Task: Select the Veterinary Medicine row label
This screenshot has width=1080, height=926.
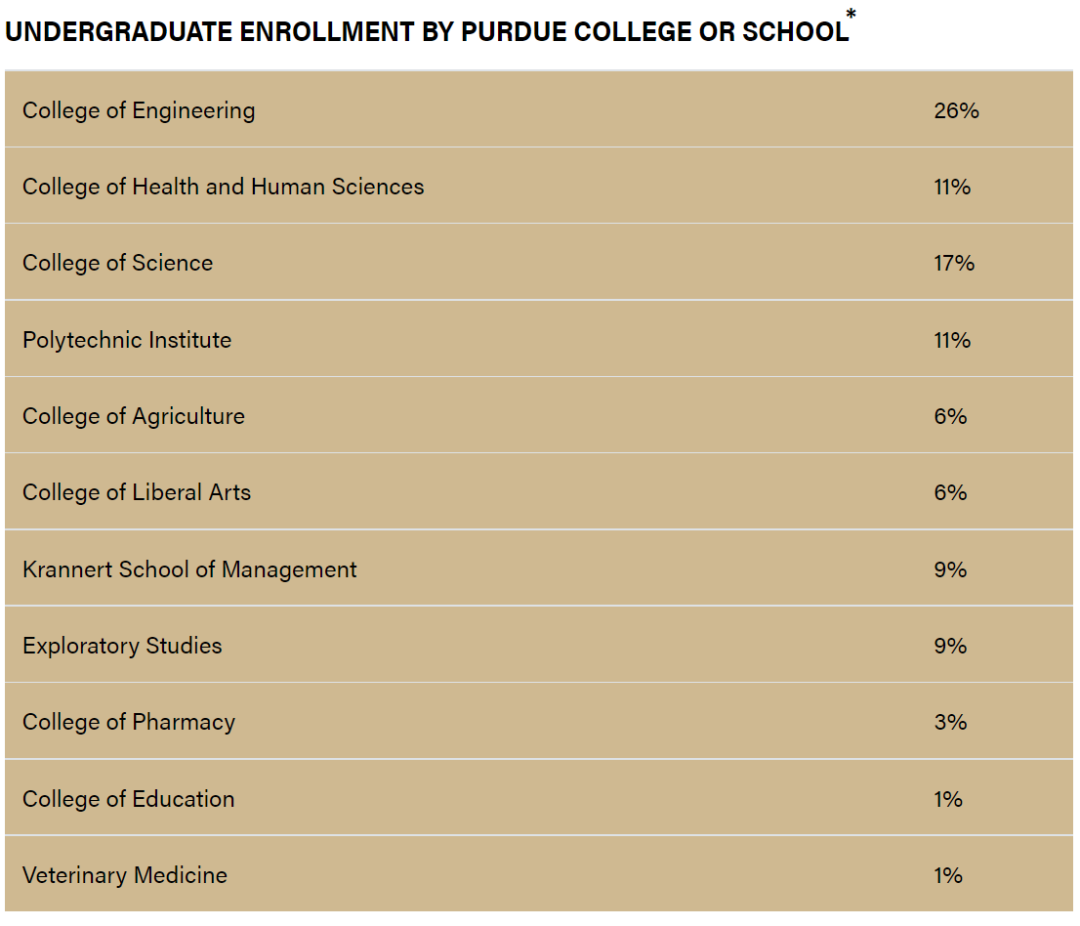Action: (x=125, y=875)
